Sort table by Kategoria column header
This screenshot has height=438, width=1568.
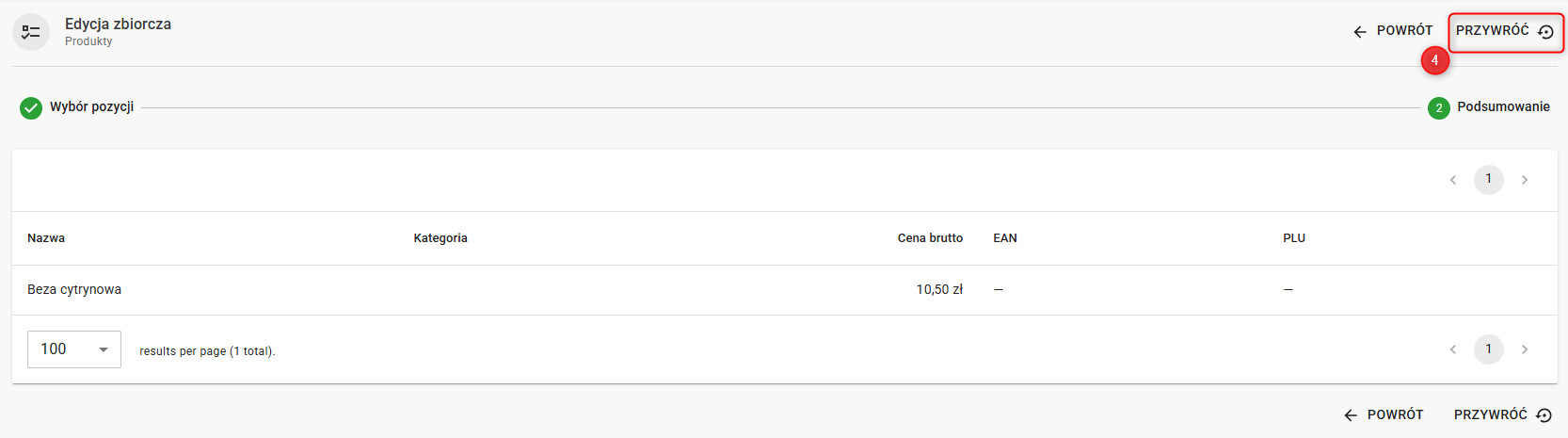[440, 238]
